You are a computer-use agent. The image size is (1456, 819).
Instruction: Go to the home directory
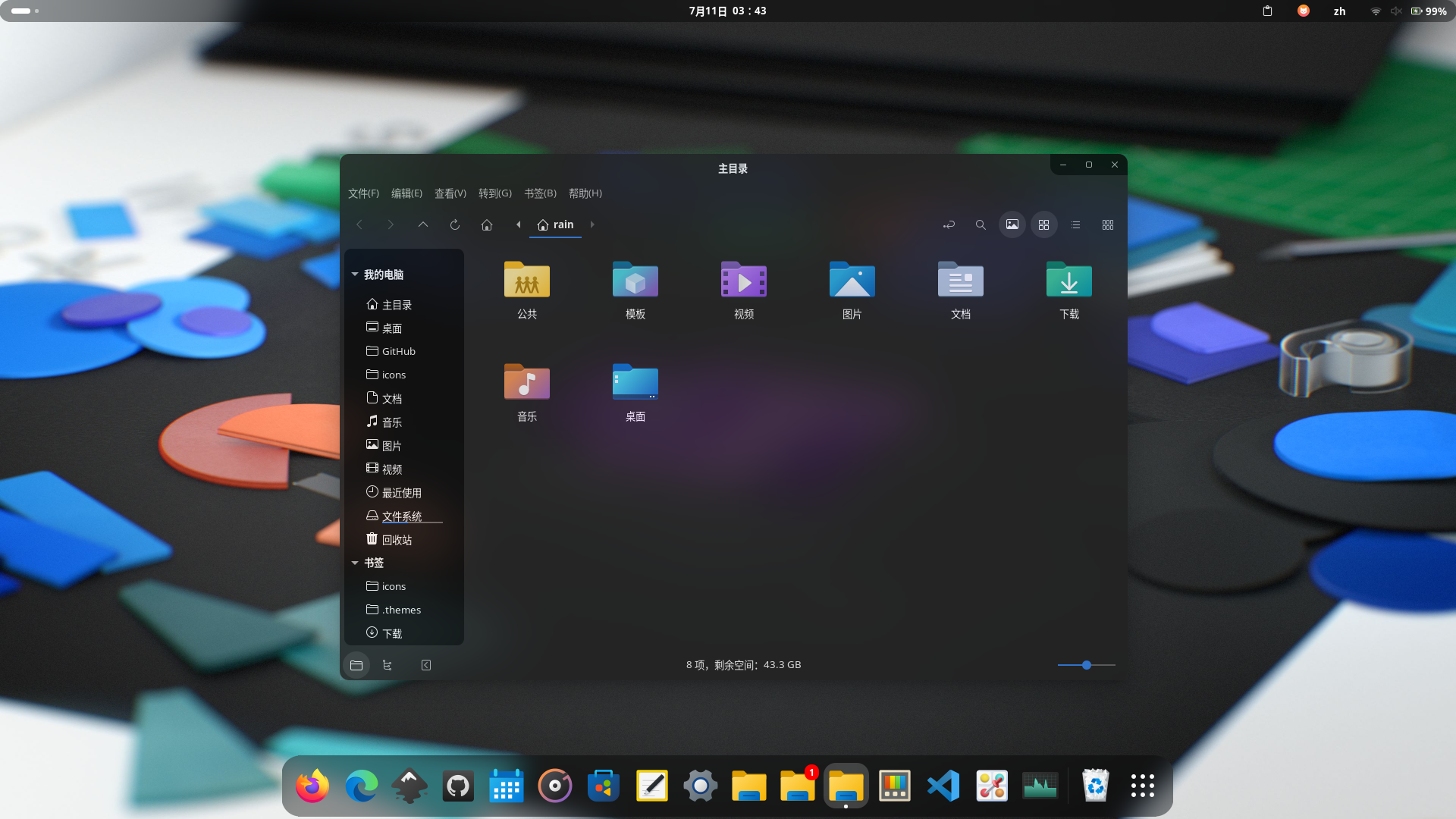pos(486,224)
